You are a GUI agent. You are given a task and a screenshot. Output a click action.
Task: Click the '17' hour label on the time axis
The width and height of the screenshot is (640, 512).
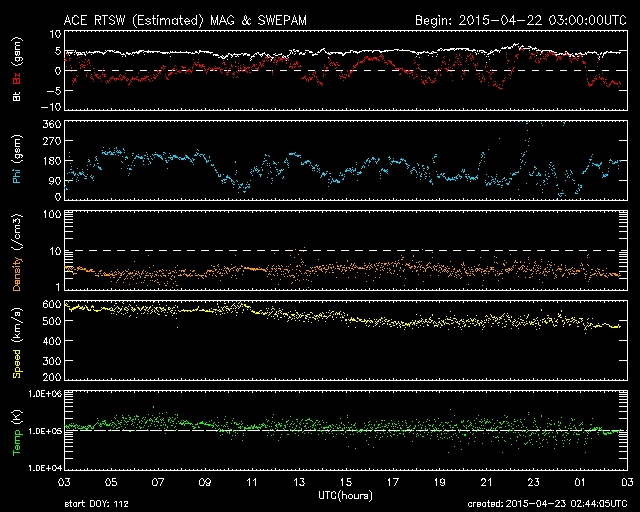[393, 483]
